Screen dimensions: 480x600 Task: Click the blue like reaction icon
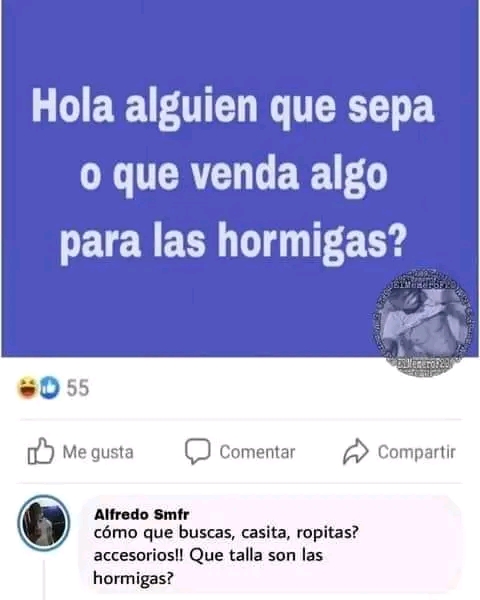50,387
